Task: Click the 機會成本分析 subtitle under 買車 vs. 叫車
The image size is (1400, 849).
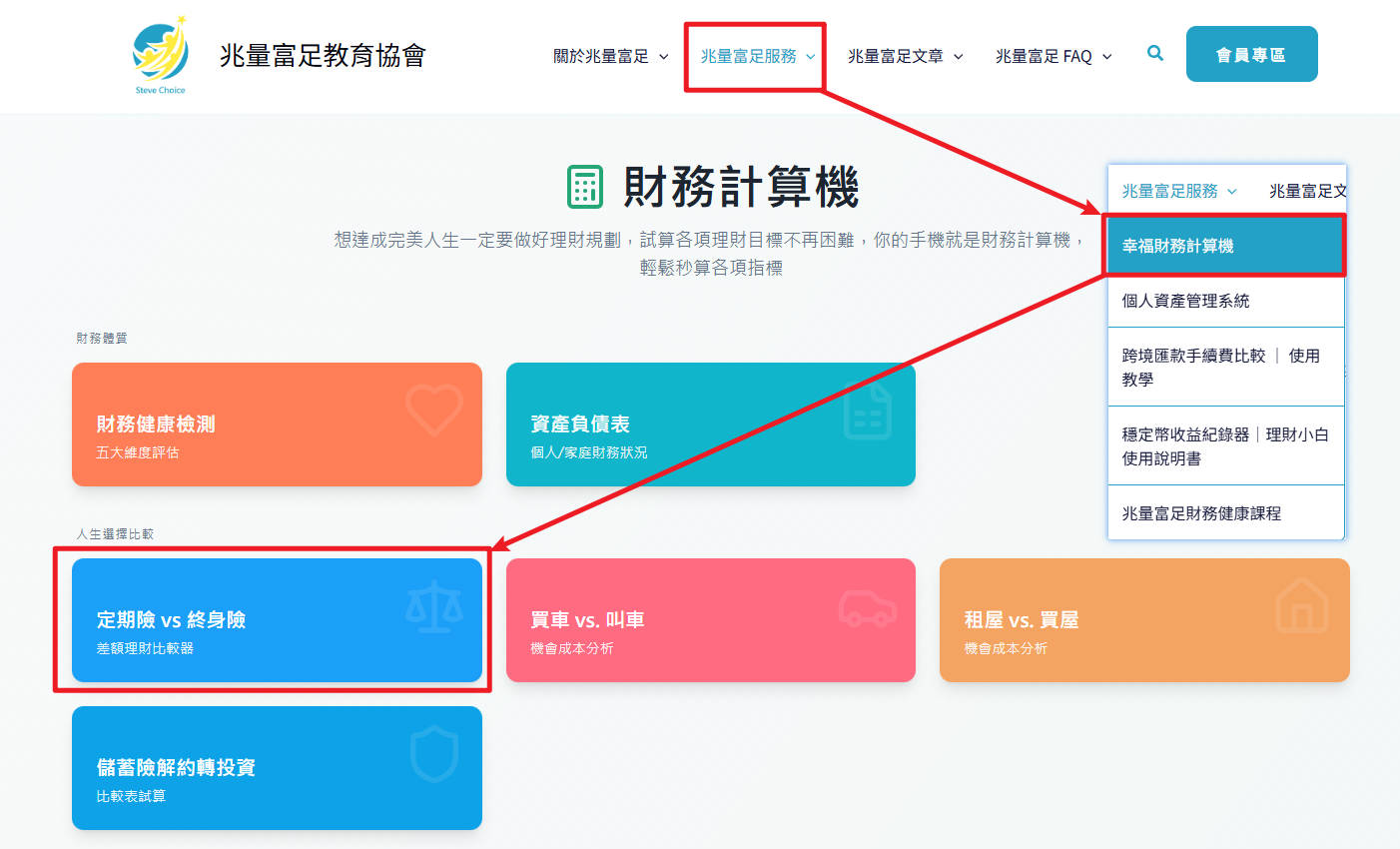Action: click(572, 648)
